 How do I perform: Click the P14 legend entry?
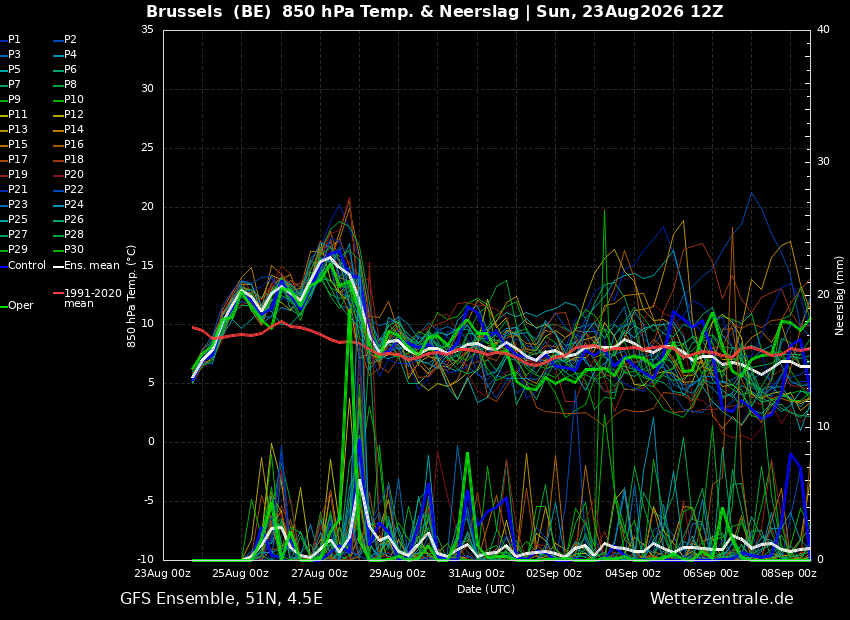(x=68, y=130)
